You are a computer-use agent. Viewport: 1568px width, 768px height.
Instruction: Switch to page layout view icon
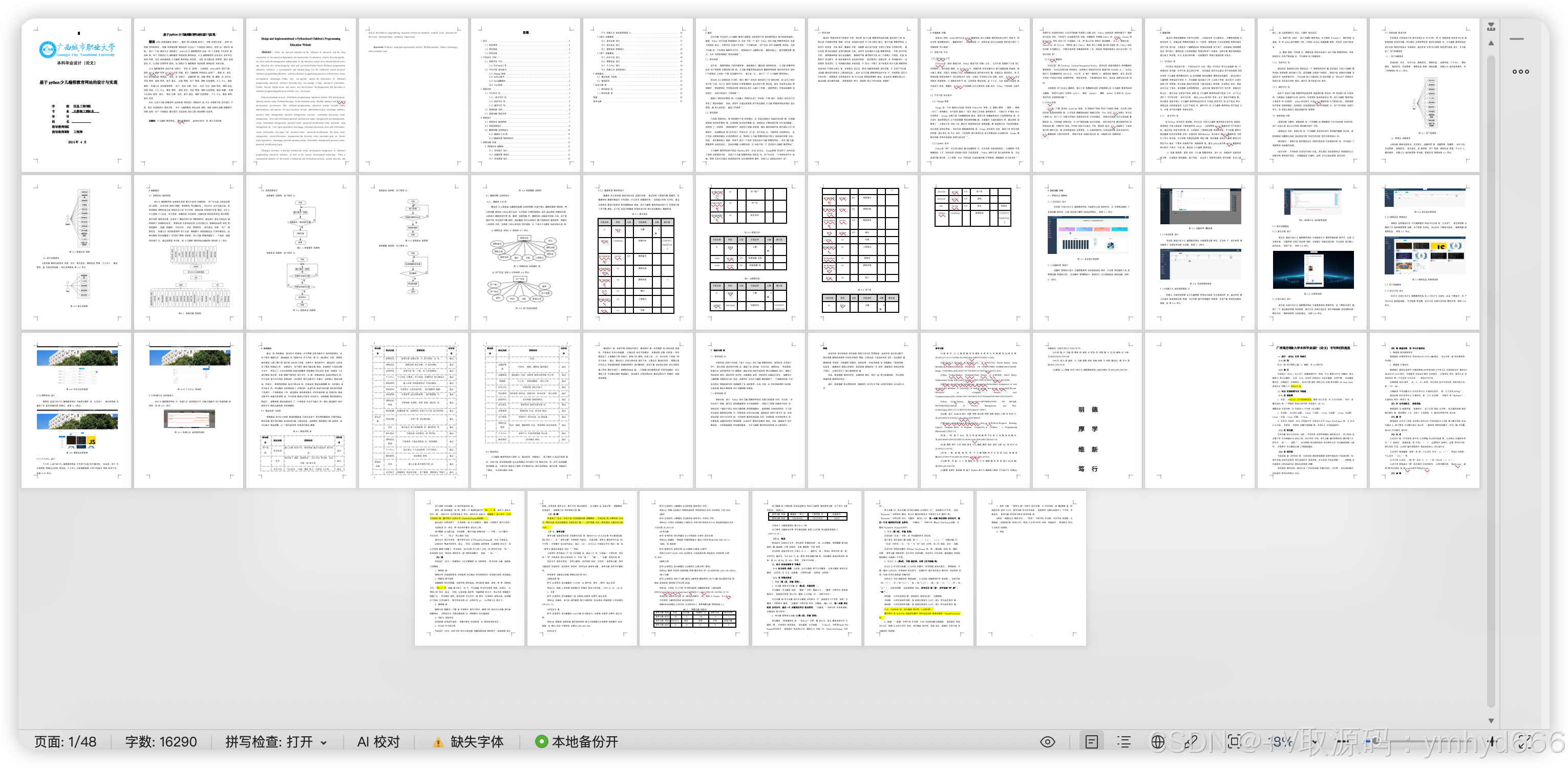[1091, 741]
